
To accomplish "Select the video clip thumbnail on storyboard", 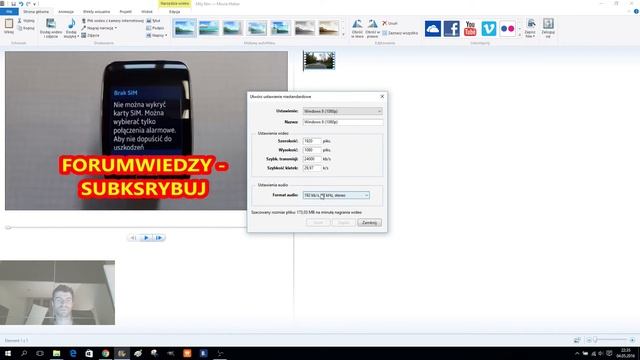I will coord(319,61).
